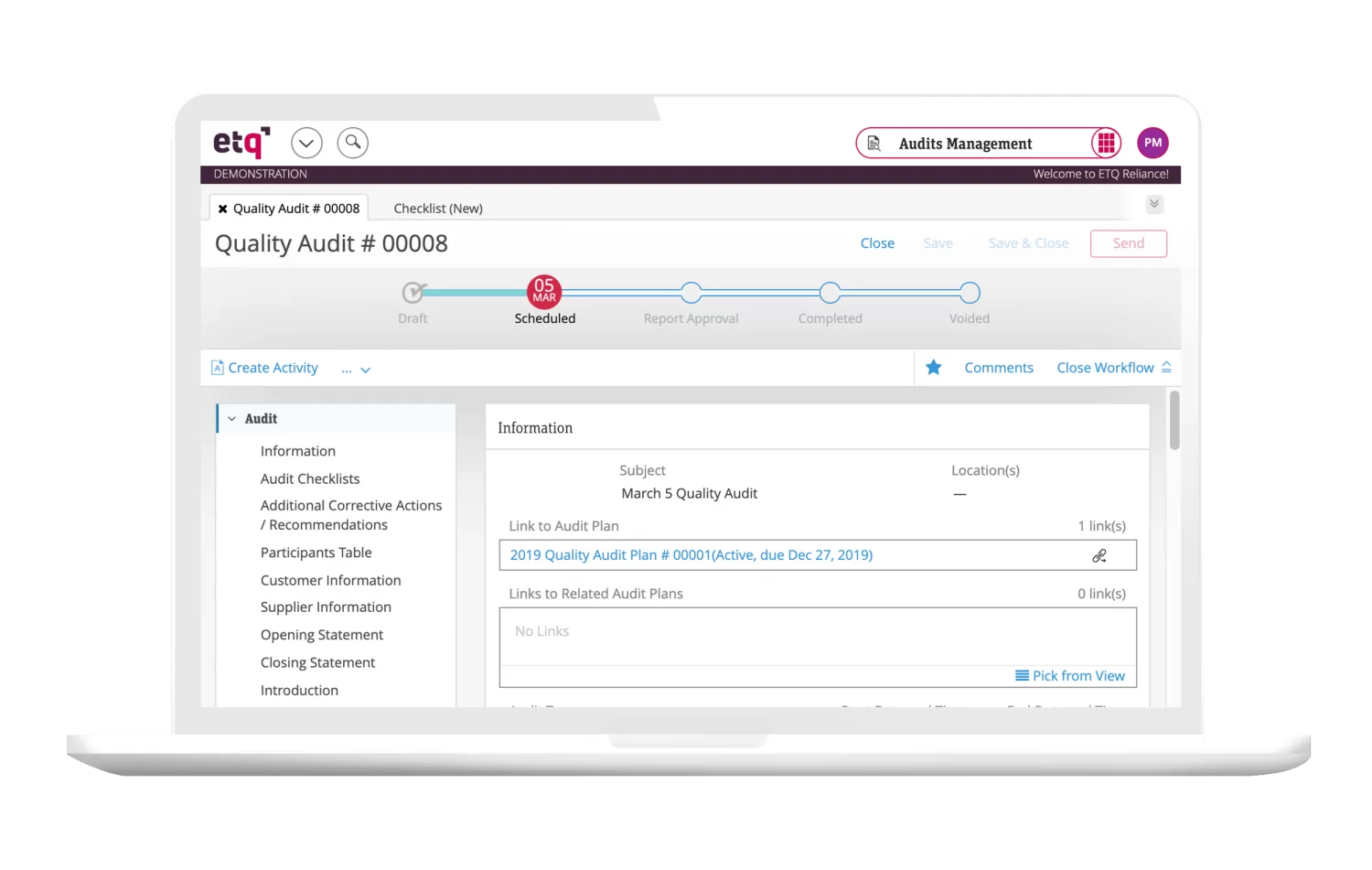Click the ETQ logo
The width and height of the screenshot is (1372, 870).
point(241,143)
